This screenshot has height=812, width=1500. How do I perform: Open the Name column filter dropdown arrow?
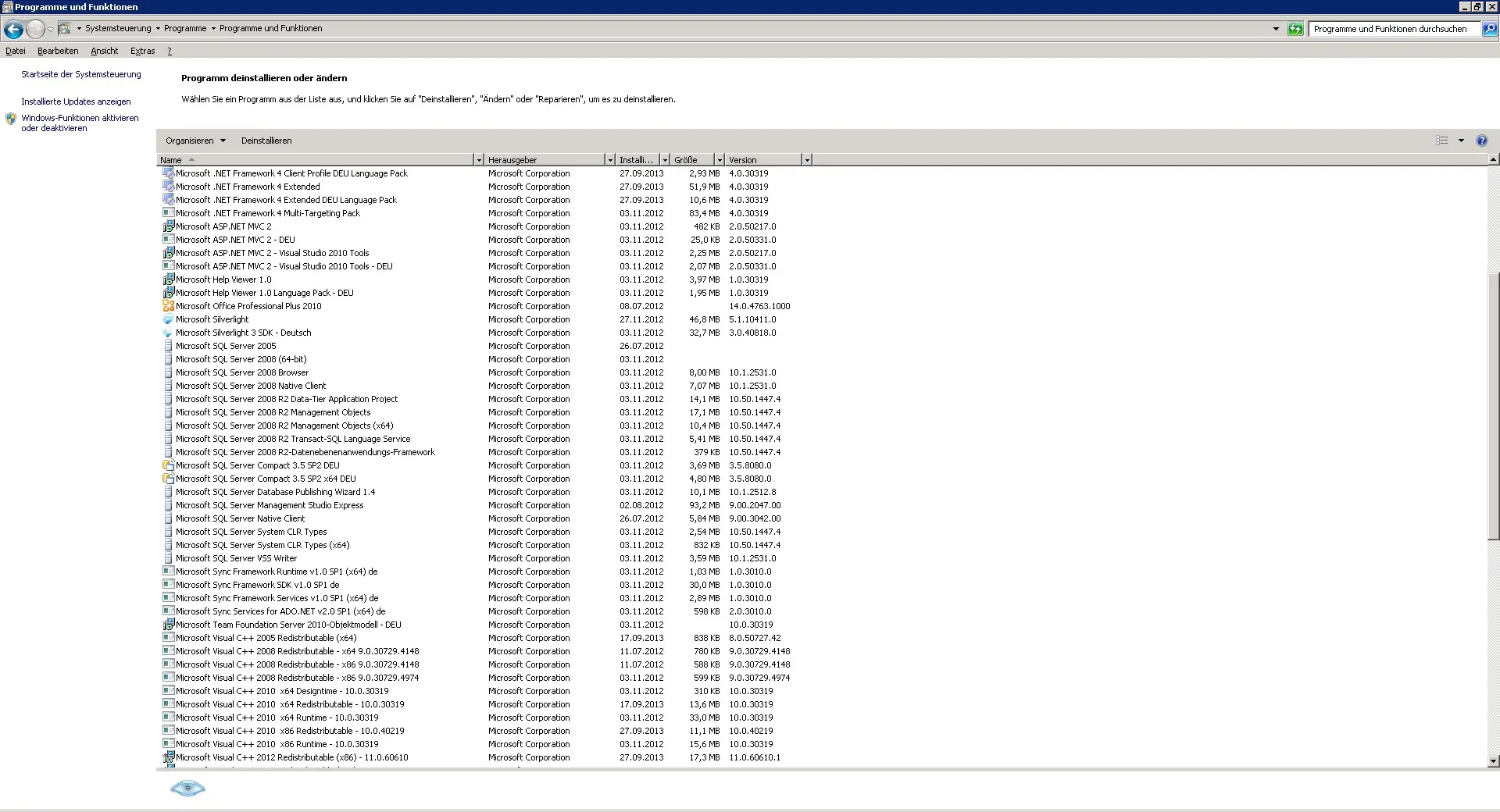coord(479,160)
